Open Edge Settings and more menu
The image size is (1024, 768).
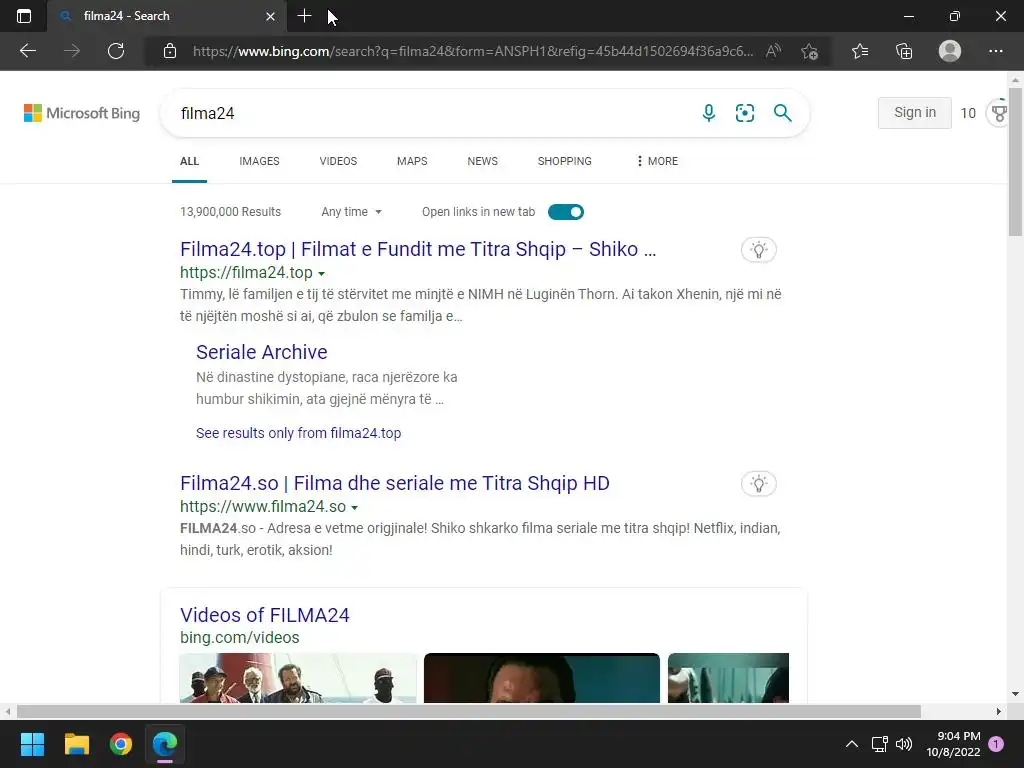pos(995,51)
